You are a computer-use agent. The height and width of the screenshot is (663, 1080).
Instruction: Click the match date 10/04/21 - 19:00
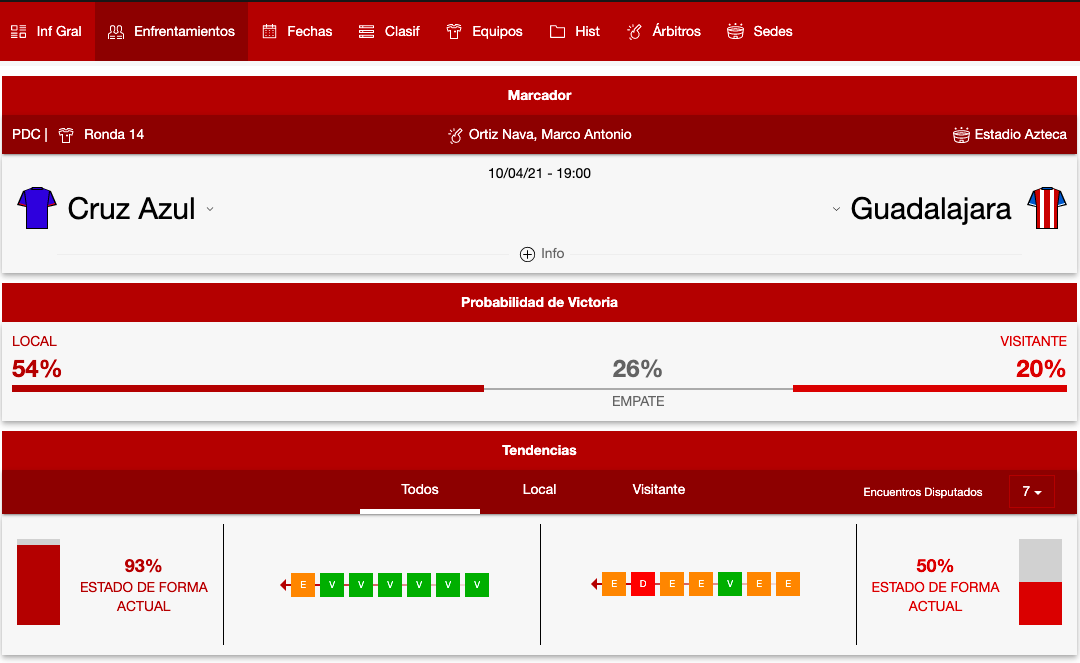539,173
